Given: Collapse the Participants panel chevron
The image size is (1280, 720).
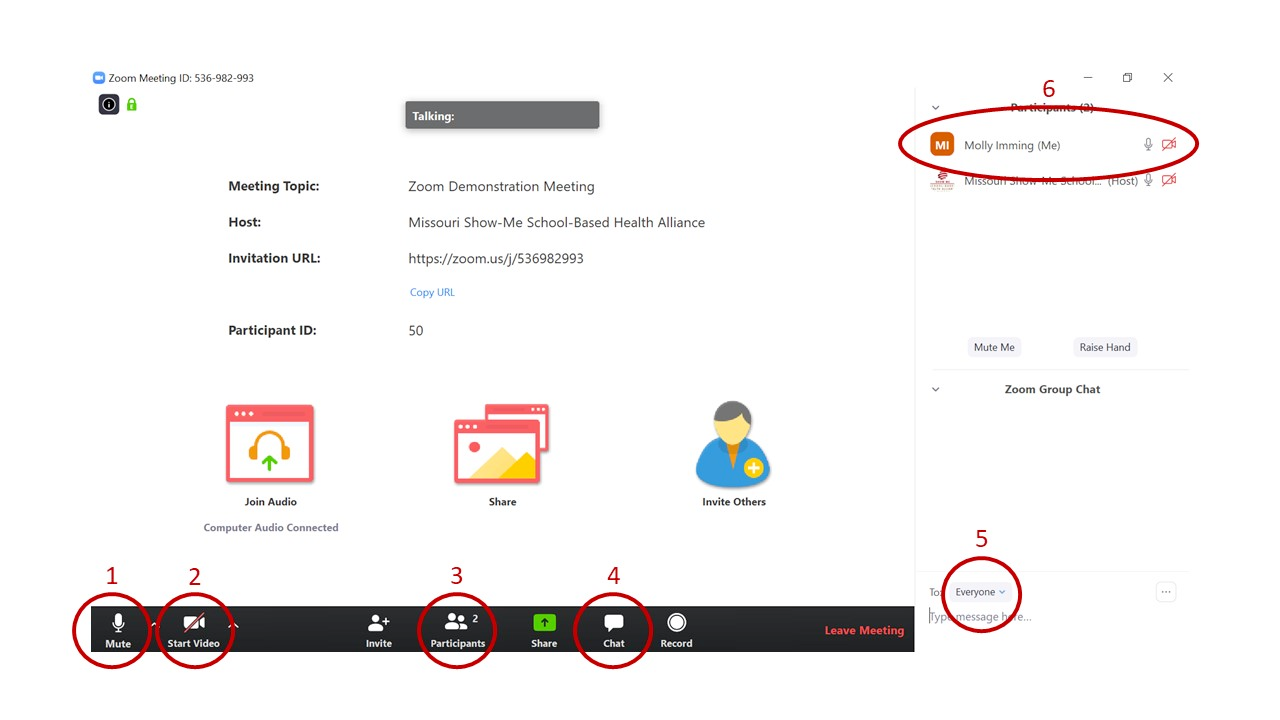Looking at the screenshot, I should point(936,108).
